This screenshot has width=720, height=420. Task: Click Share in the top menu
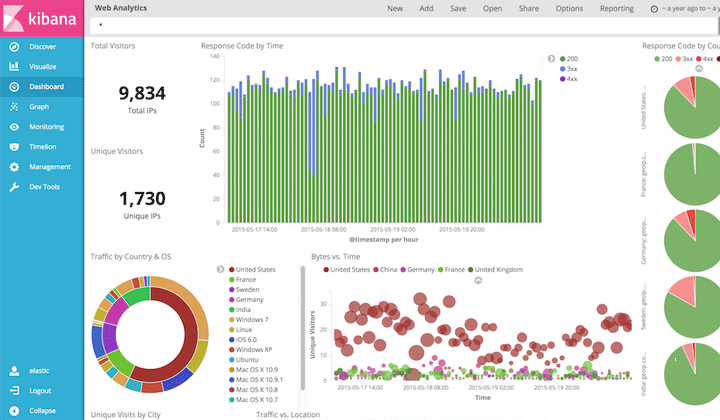click(529, 8)
